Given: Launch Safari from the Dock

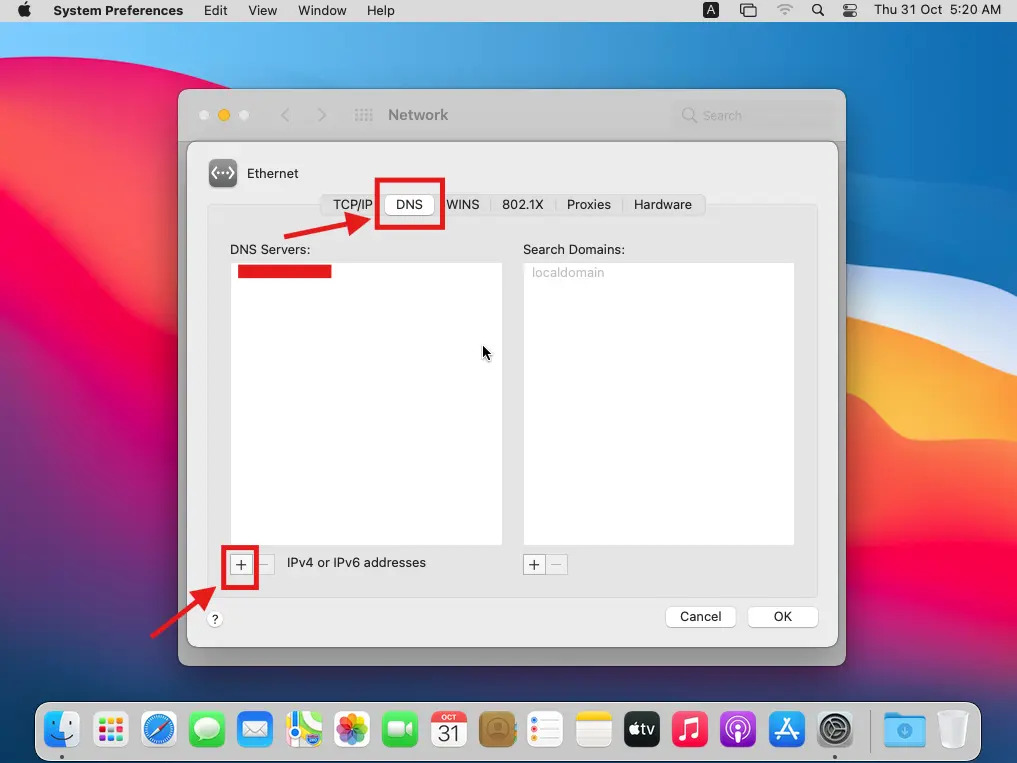Looking at the screenshot, I should point(158,730).
